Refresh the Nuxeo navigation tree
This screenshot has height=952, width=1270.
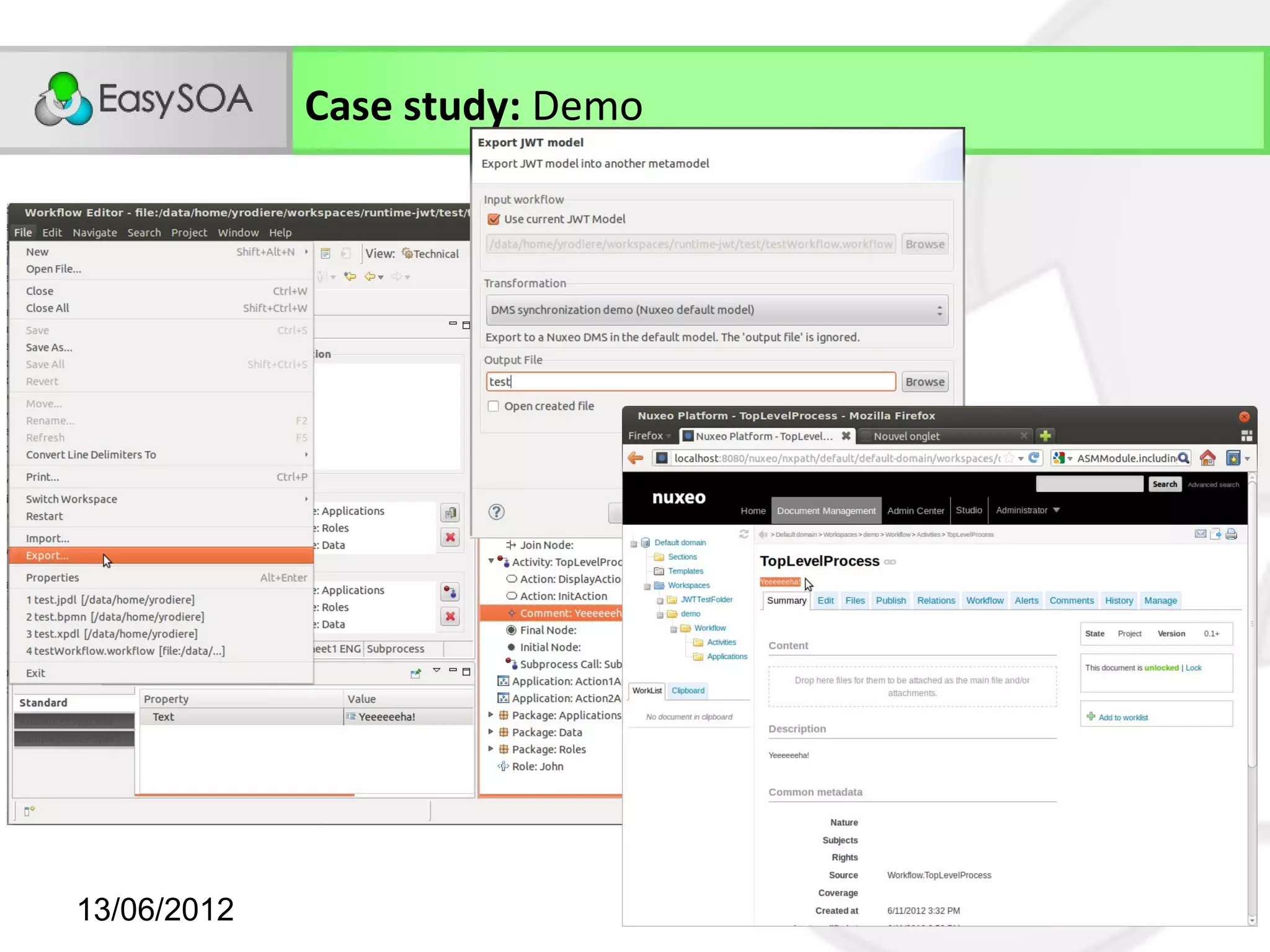(x=744, y=534)
